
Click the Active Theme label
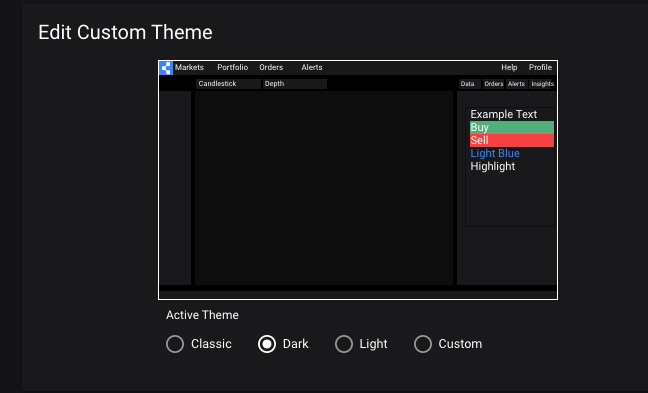pyautogui.click(x=202, y=315)
